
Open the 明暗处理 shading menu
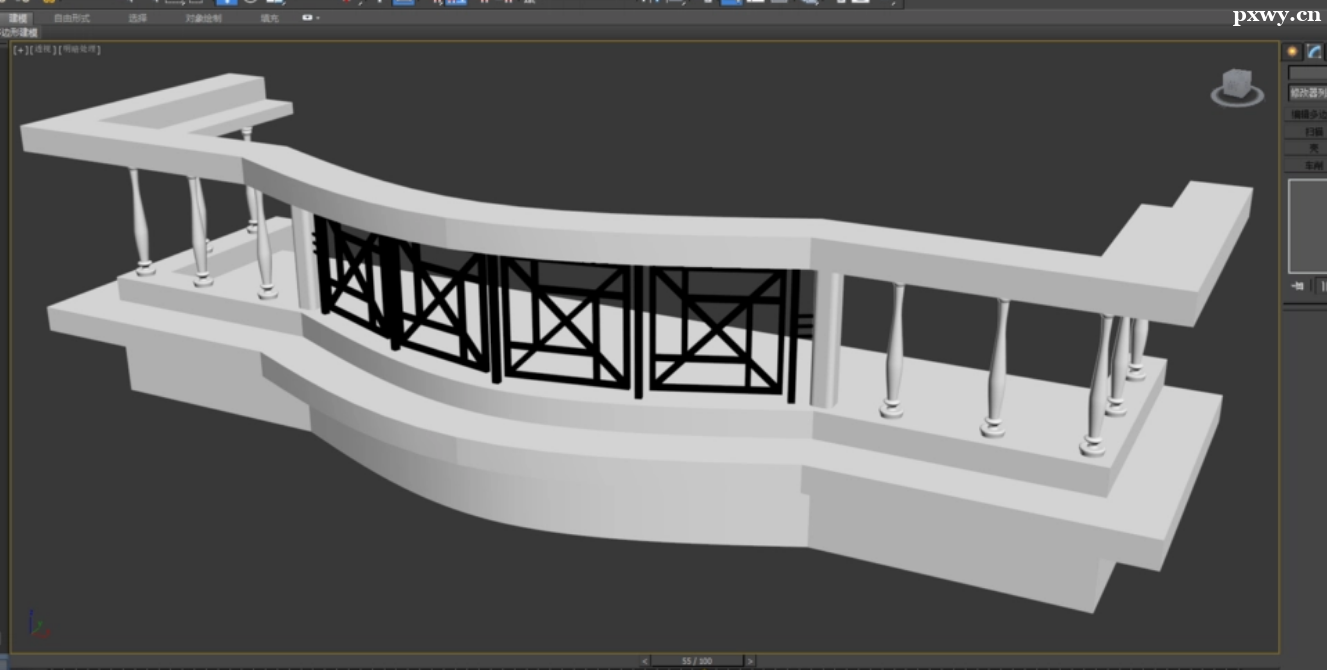[x=80, y=49]
